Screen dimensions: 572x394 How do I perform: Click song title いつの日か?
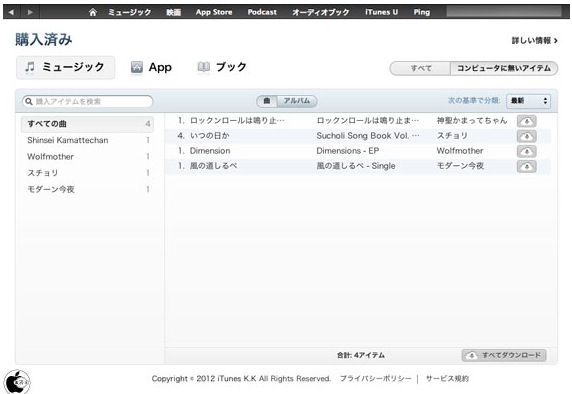coord(209,136)
